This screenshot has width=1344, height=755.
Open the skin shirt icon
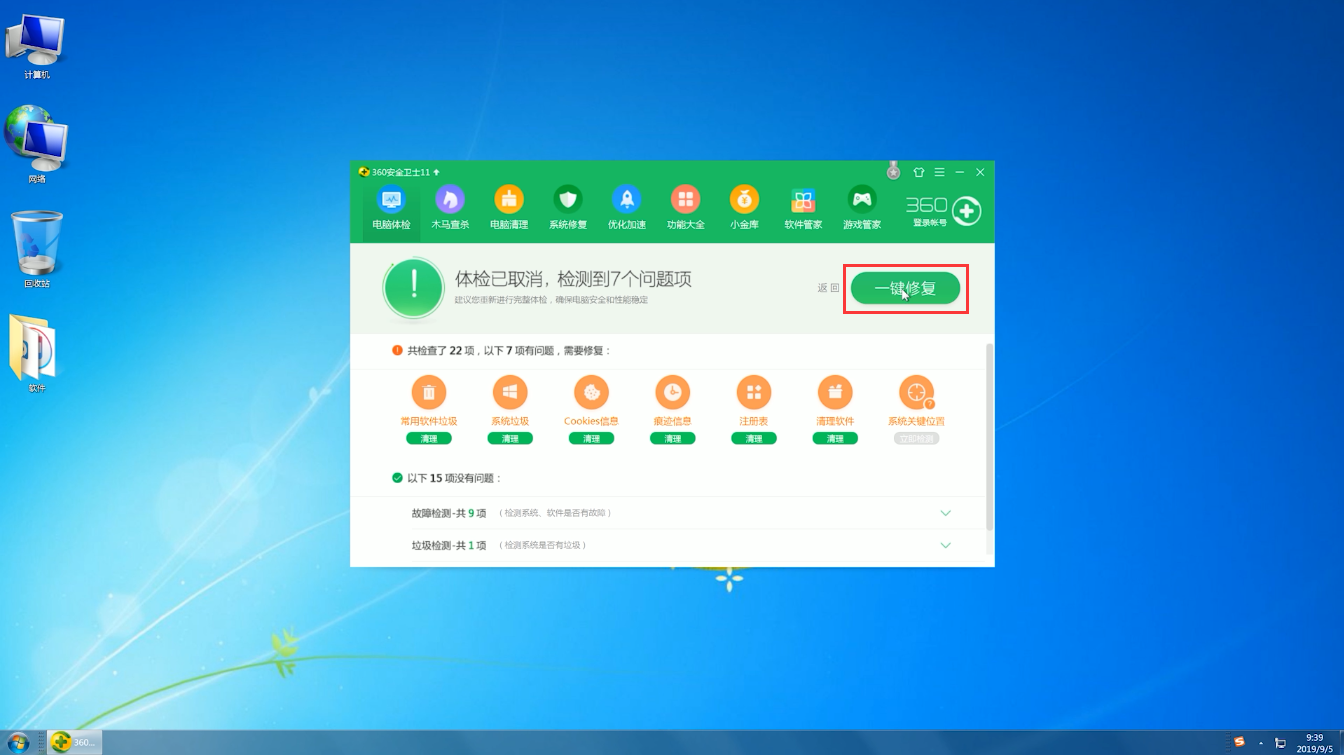tap(919, 172)
